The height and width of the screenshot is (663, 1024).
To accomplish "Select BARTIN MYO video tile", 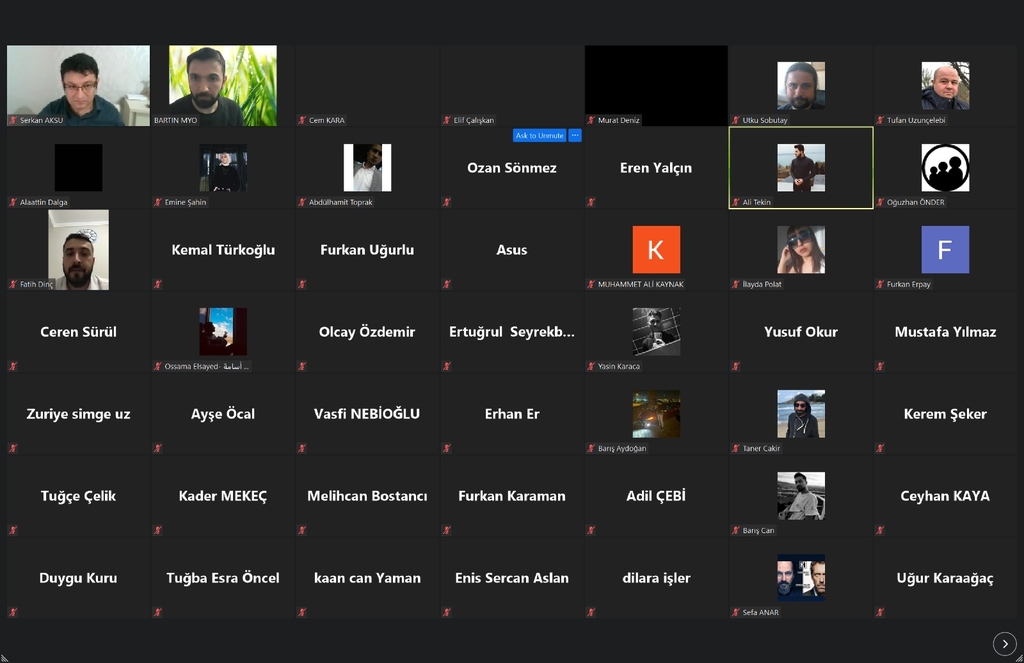I will [x=222, y=85].
